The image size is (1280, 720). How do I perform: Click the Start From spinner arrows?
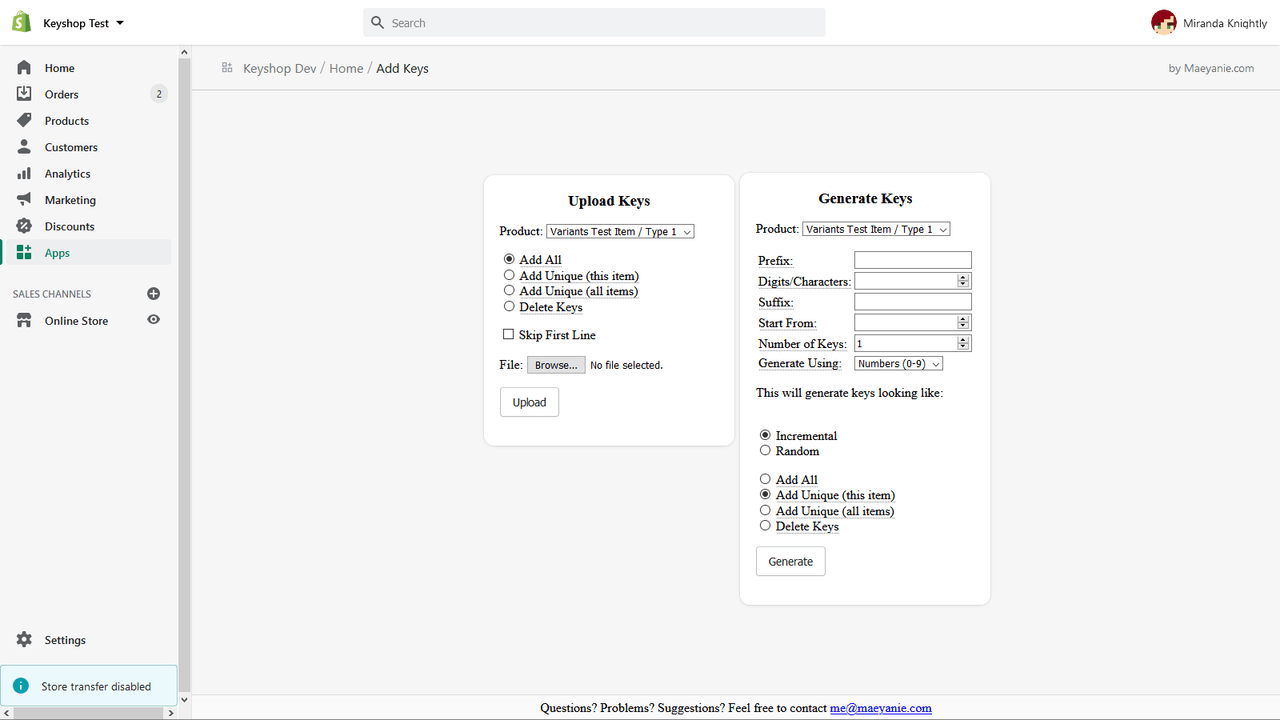pos(964,323)
